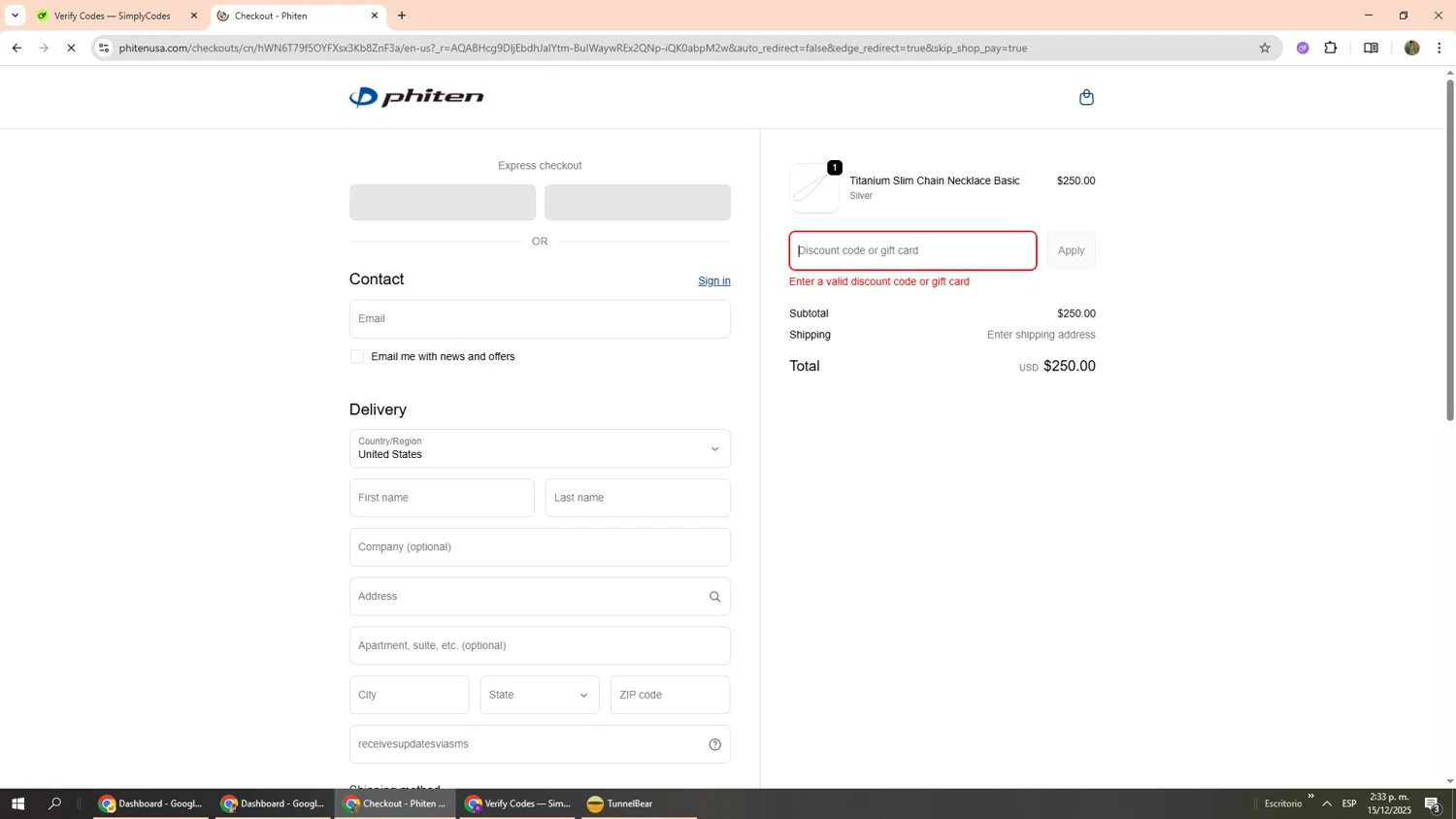Focus the Company (optional) field
This screenshot has height=819, width=1456.
(540, 547)
